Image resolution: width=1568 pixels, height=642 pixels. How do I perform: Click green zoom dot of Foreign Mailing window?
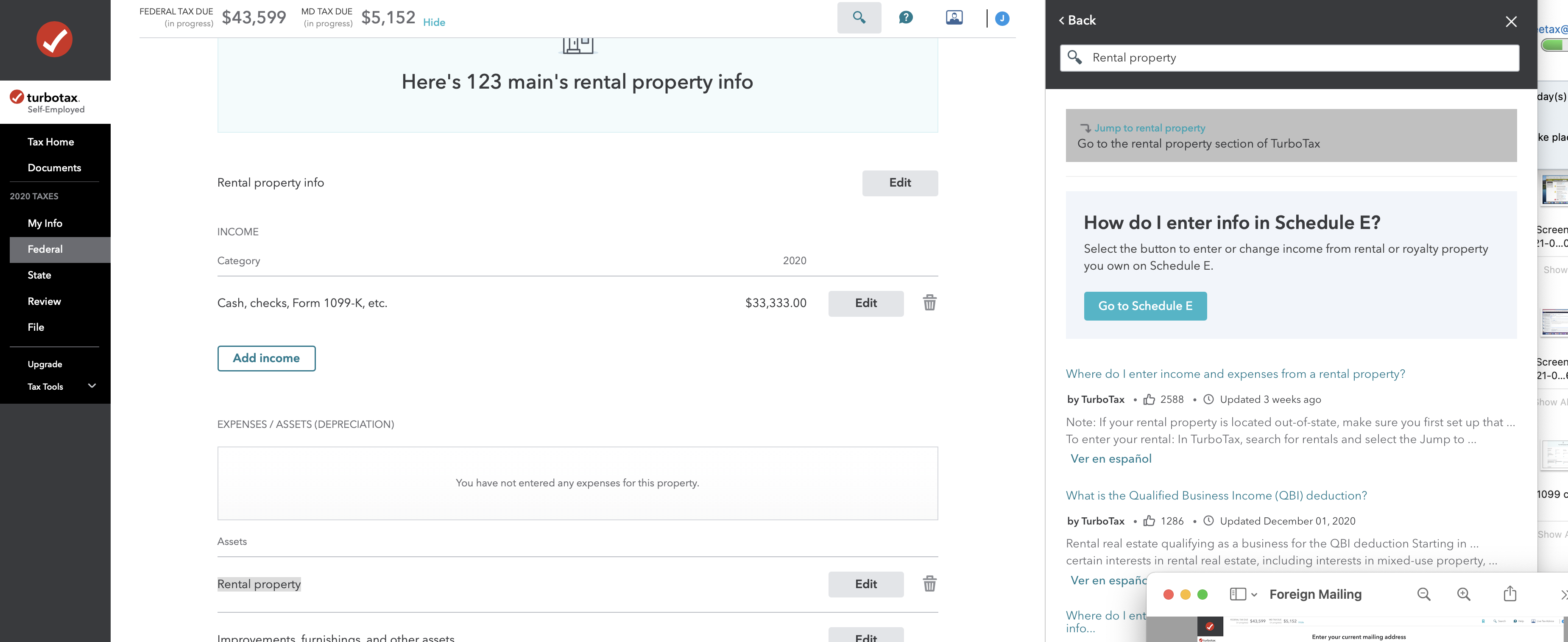[1202, 595]
